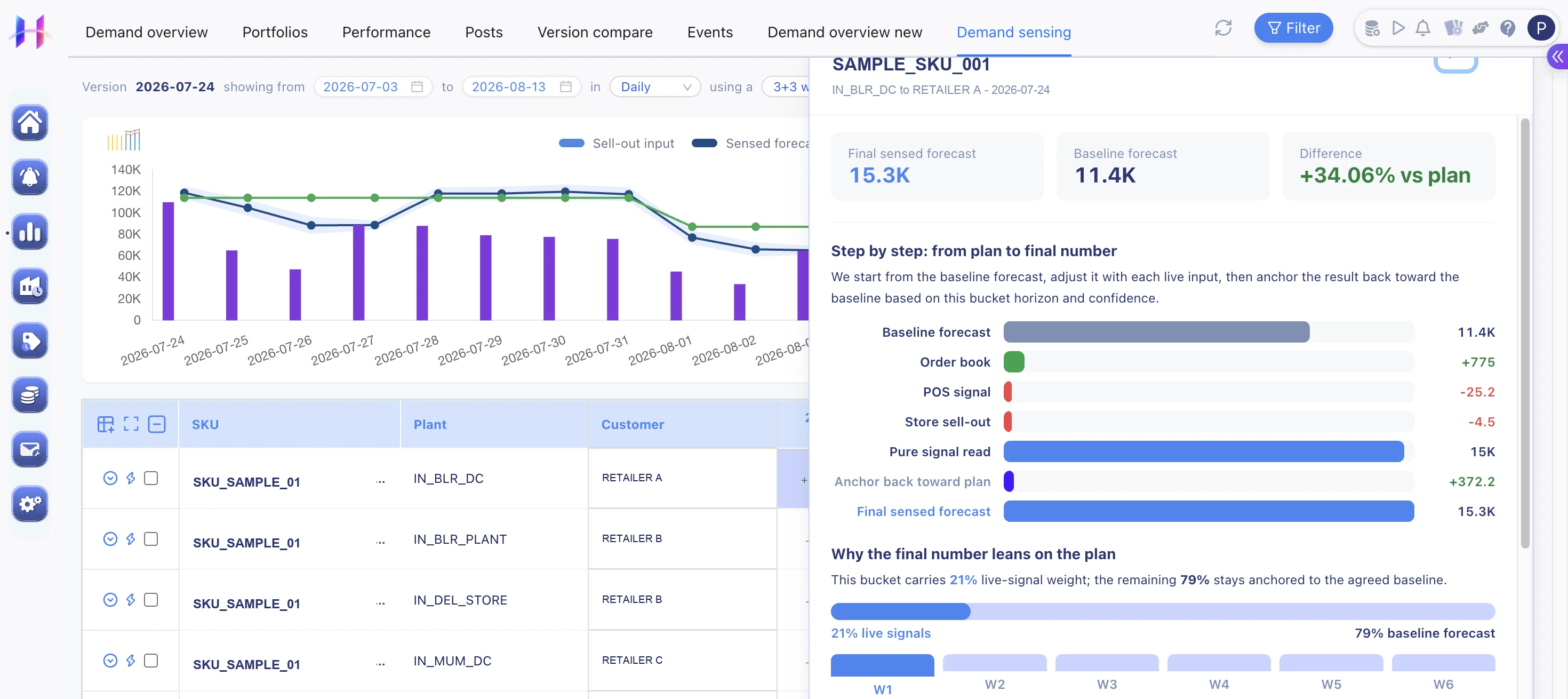Click the SKU column header
The image size is (1568, 699).
coord(290,424)
